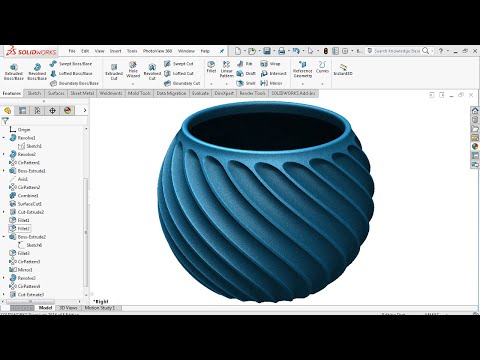Click the Undo icon
Image resolution: width=480 pixels, height=360 pixels.
point(296,51)
